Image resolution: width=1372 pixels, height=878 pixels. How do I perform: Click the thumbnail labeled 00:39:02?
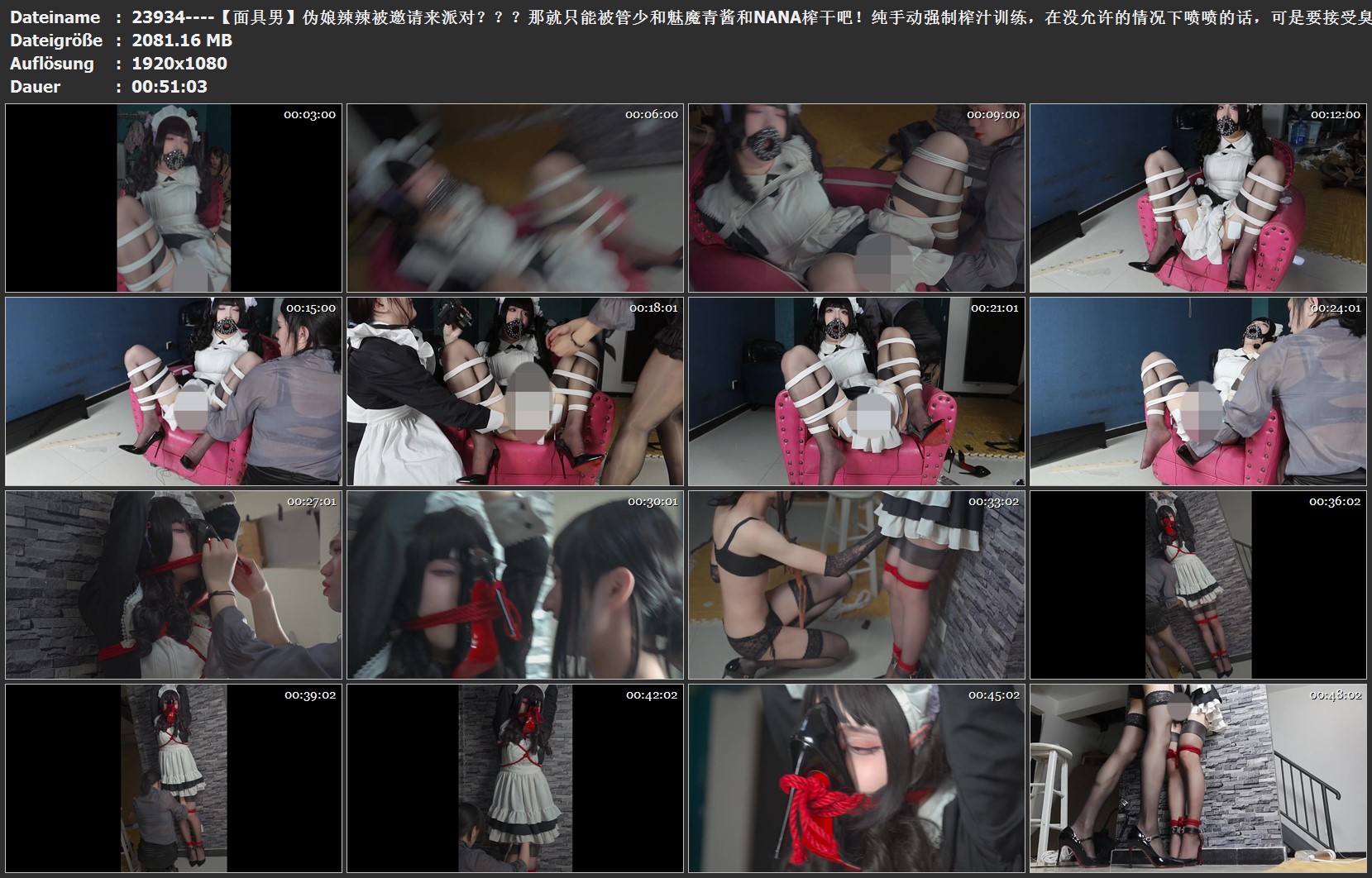click(174, 778)
